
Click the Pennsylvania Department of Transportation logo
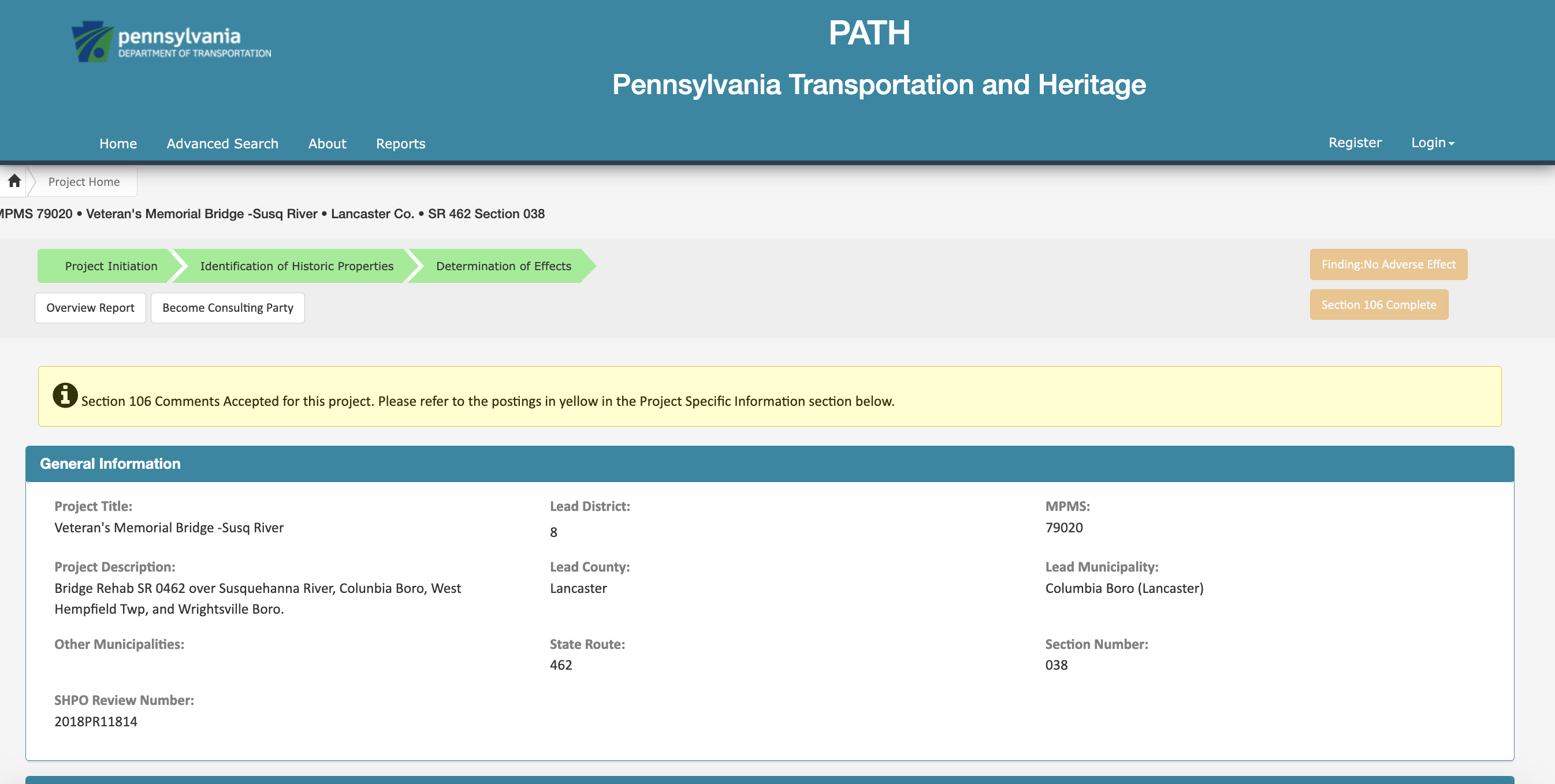[x=172, y=42]
